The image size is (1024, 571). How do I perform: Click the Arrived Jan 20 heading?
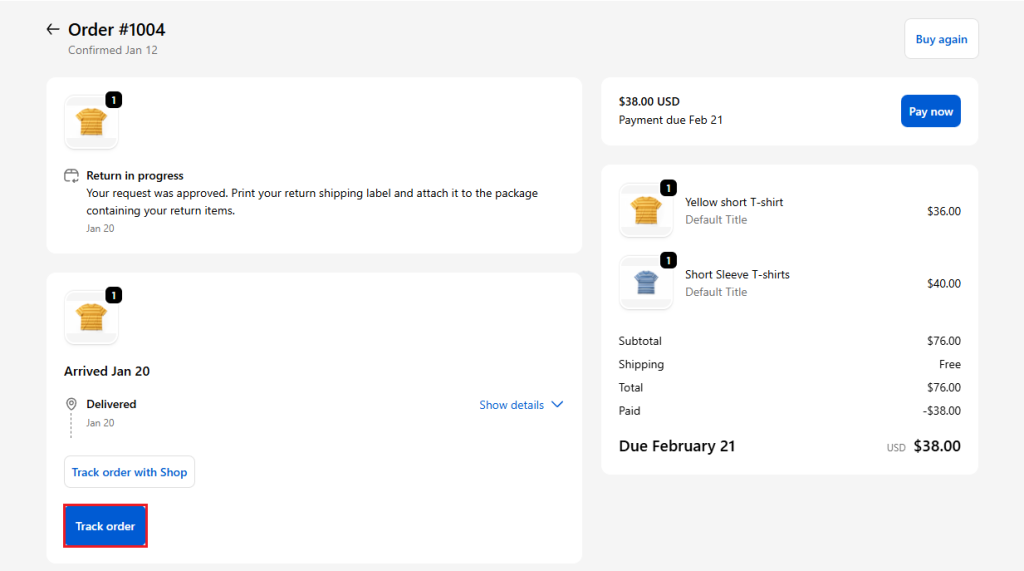click(x=106, y=371)
